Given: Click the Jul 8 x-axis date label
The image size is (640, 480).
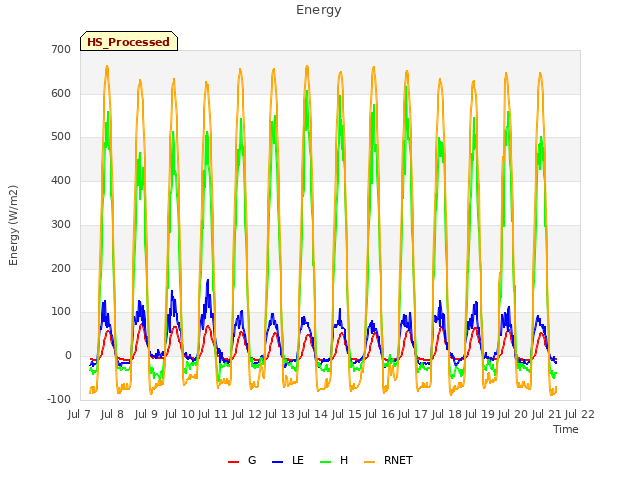Looking at the screenshot, I should pos(112,414).
